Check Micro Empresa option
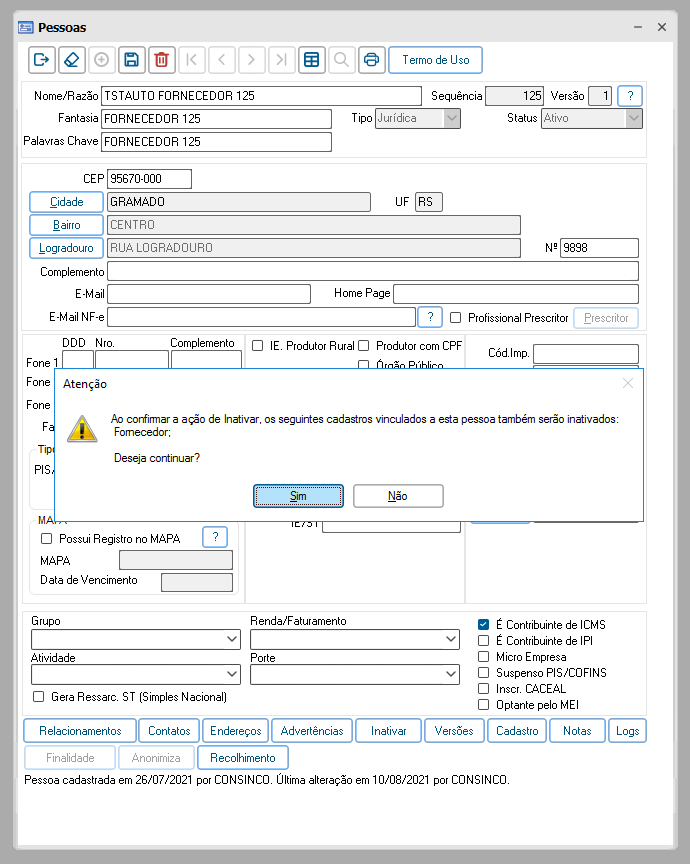The height and width of the screenshot is (864, 690). [x=483, y=656]
